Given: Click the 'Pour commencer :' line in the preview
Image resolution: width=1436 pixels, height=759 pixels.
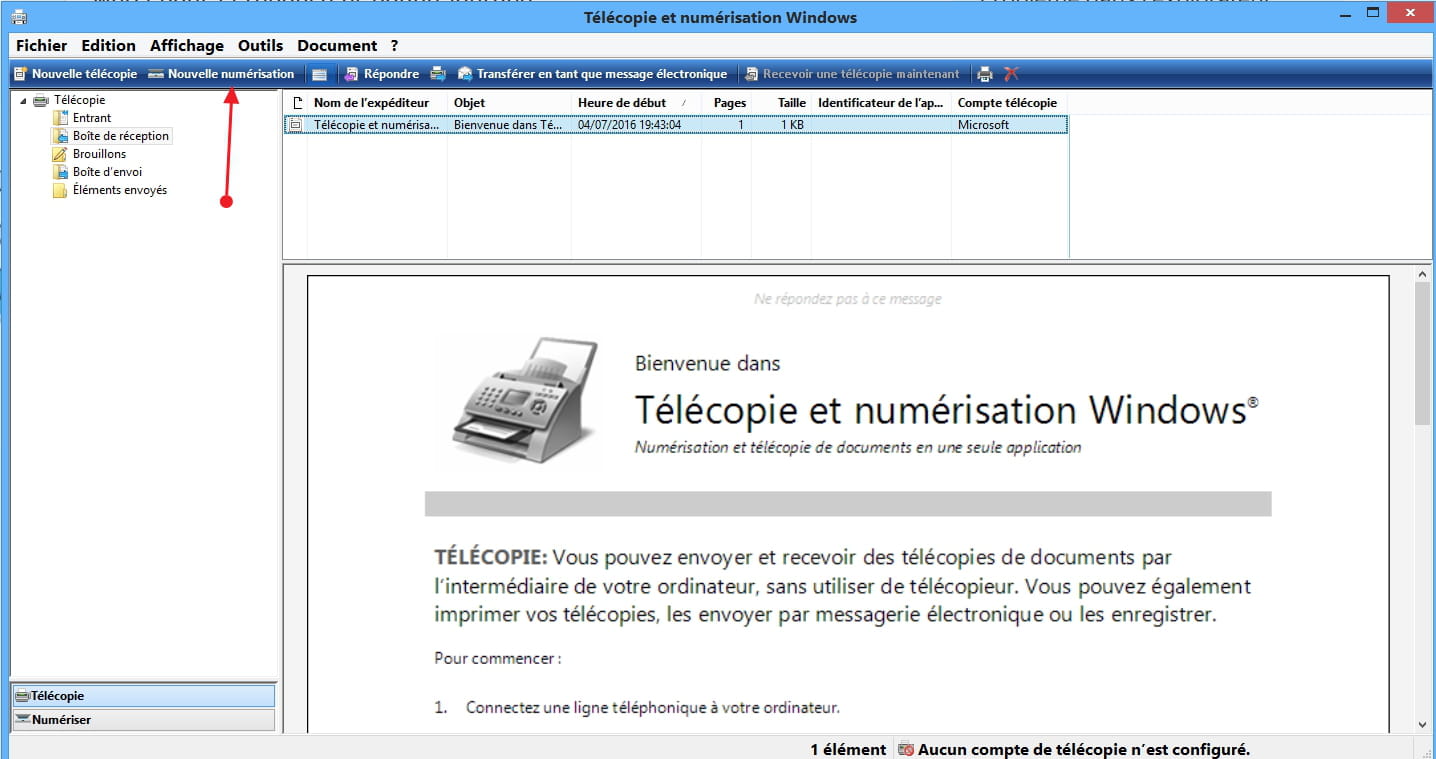Looking at the screenshot, I should 498,659.
